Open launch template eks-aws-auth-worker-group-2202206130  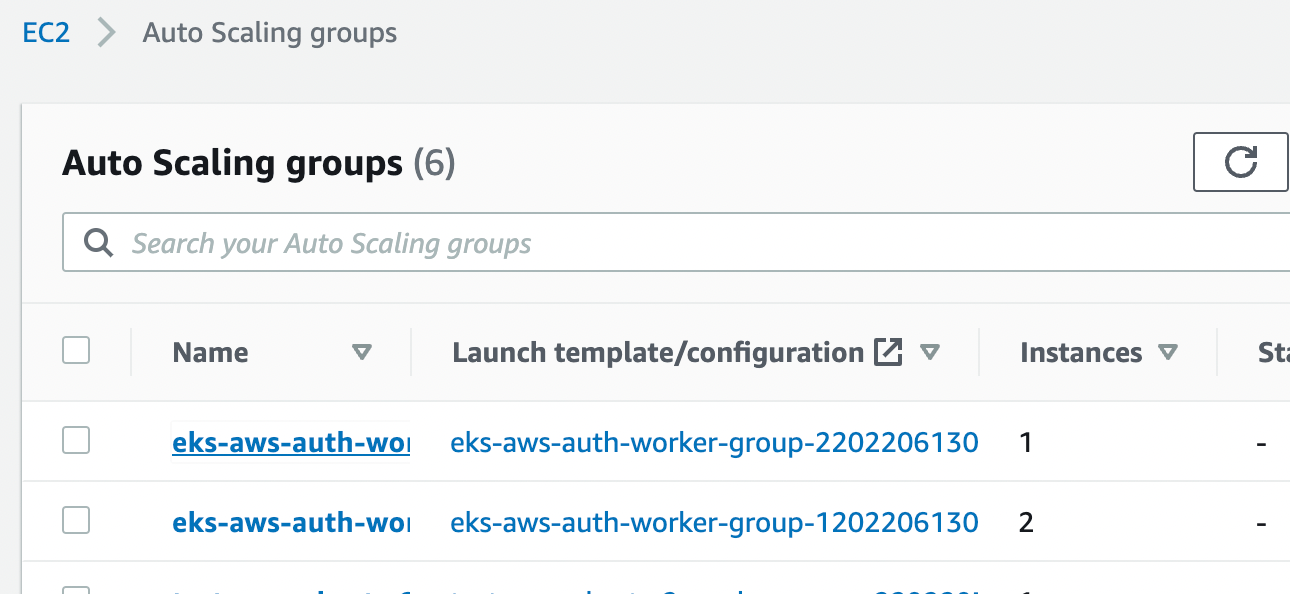pos(714,442)
